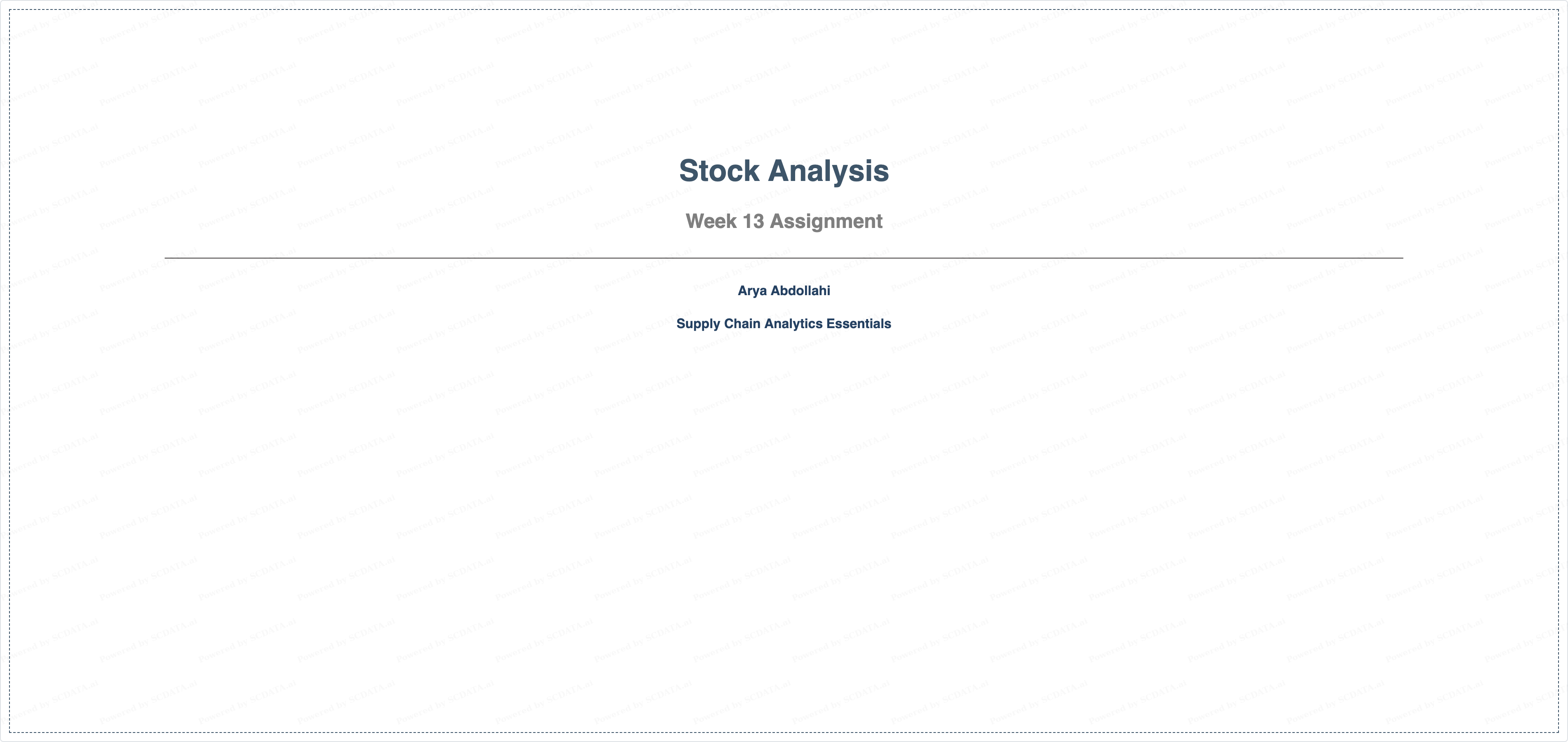Click the surname "Abdollahi"
The width and height of the screenshot is (1568, 742).
(x=800, y=290)
